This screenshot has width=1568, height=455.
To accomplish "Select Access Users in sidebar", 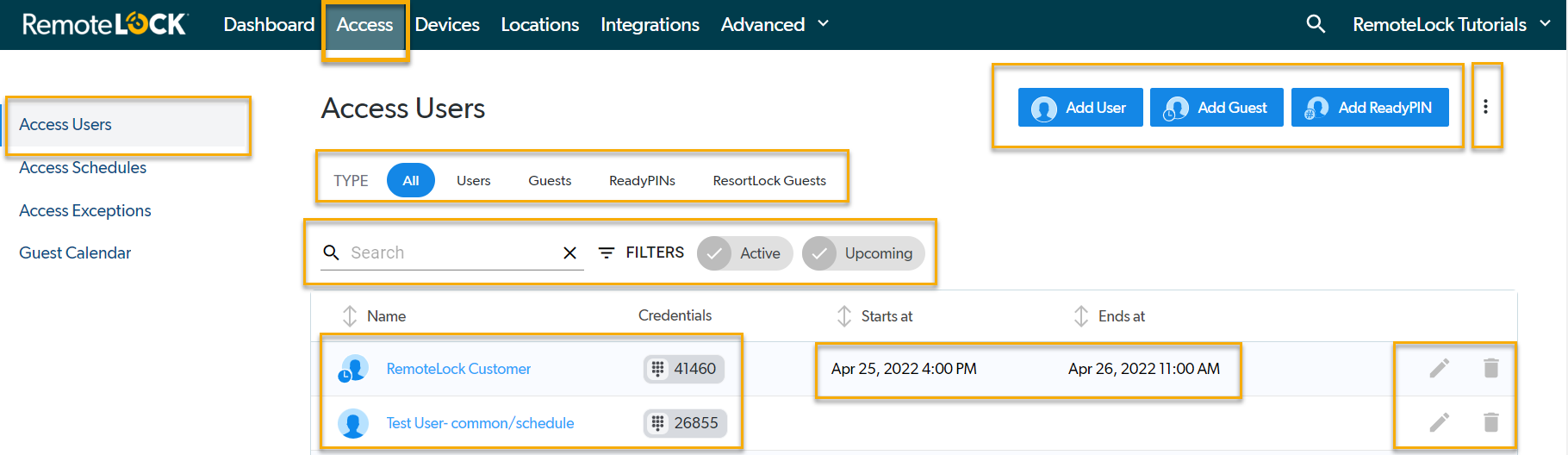I will pos(65,124).
